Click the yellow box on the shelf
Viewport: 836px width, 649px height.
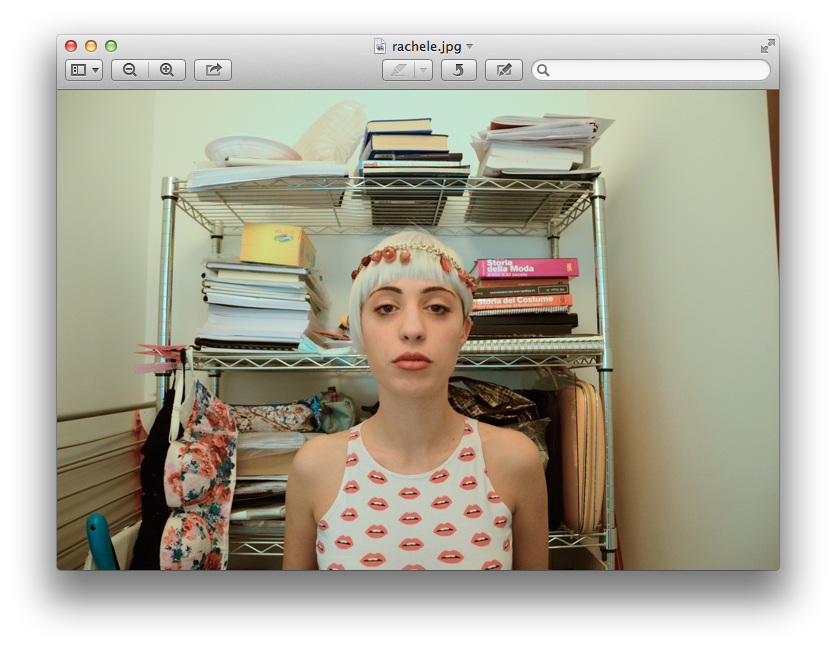277,245
